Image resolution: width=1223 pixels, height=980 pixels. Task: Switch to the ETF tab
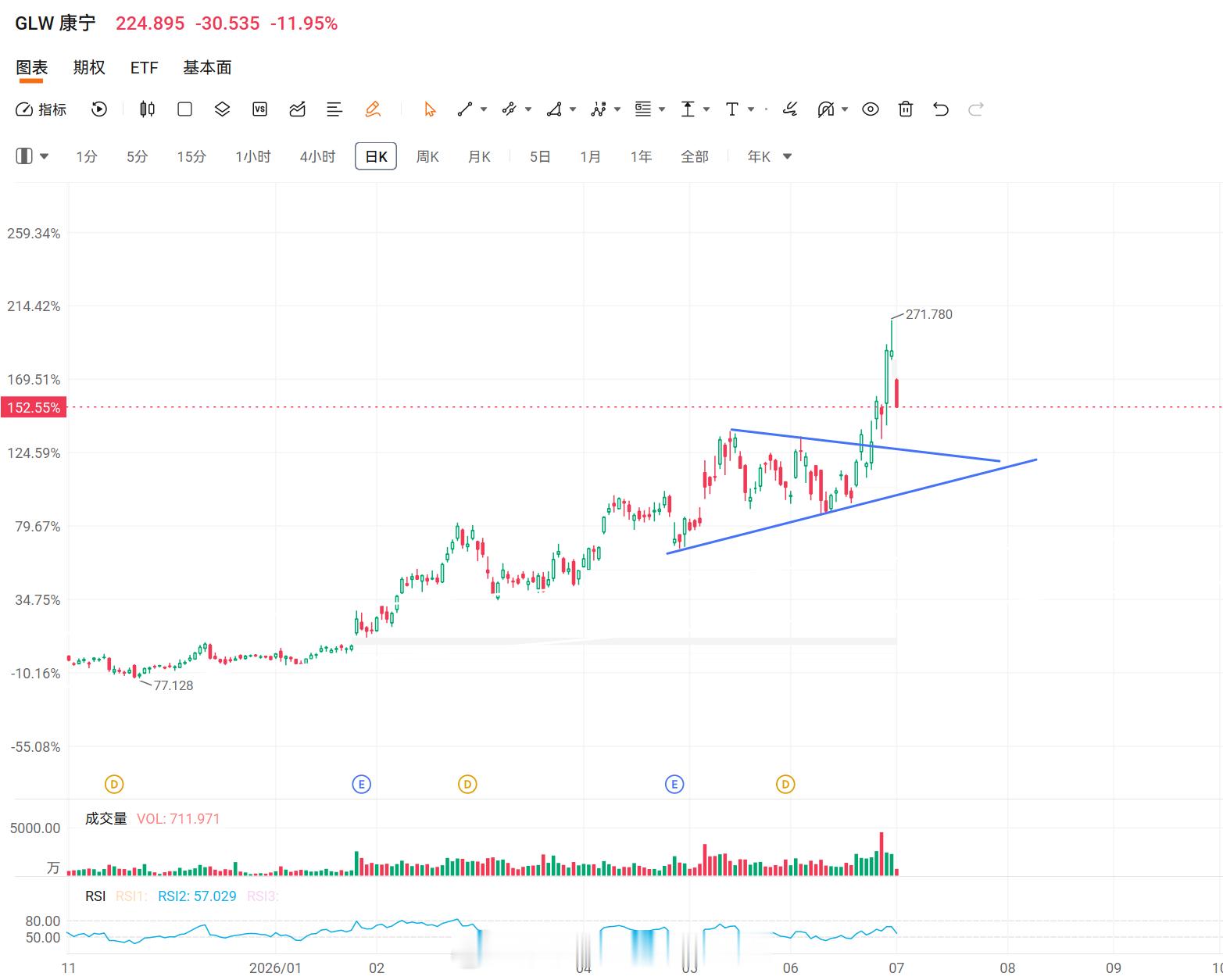145,68
